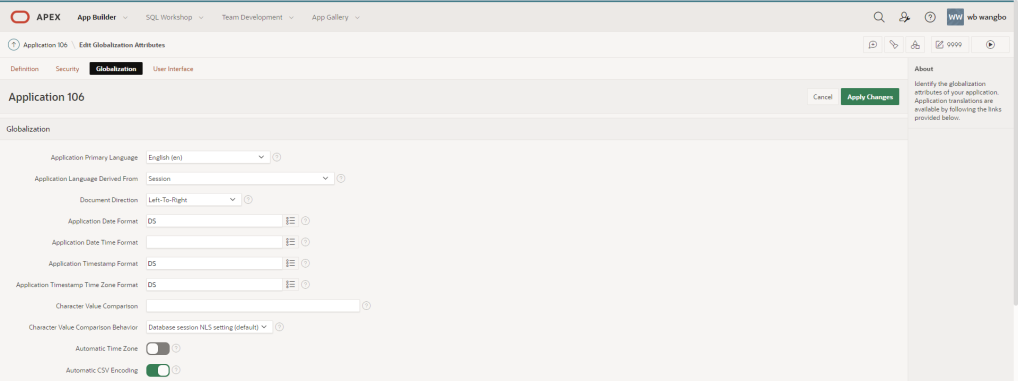Toggle the Automatic CSV Encoding switch
Viewport: 1018px width, 381px height.
pos(158,370)
